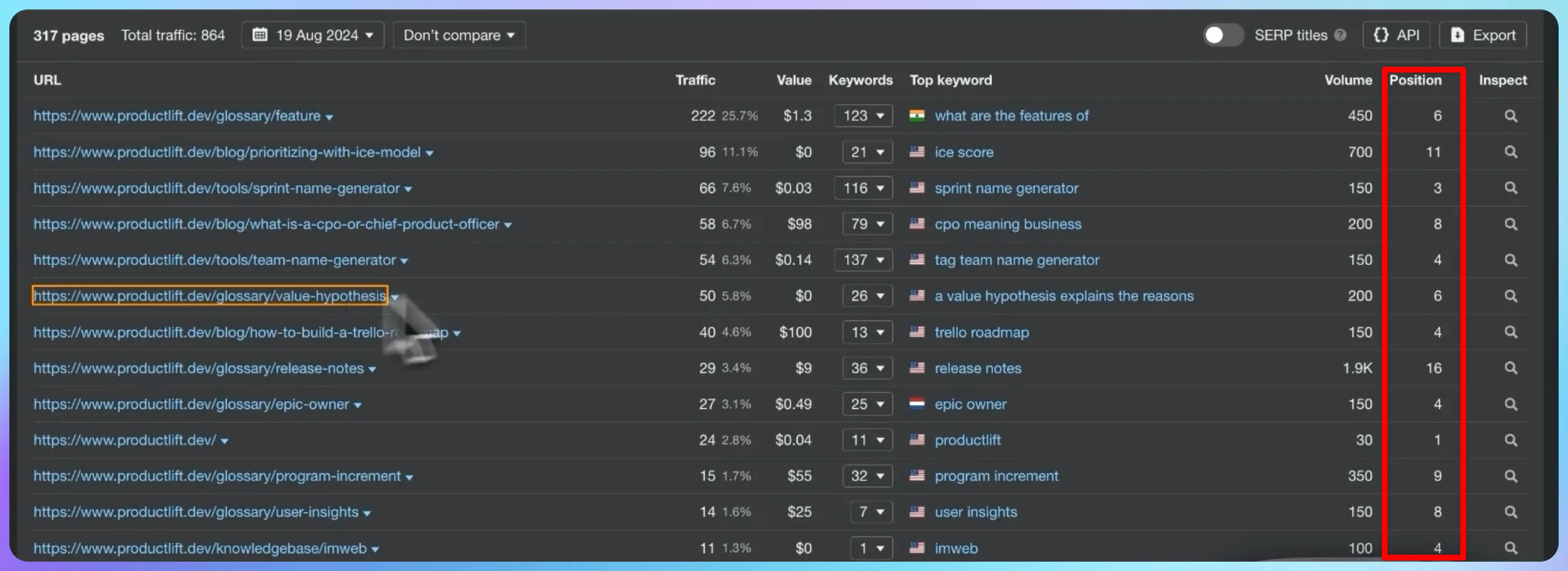Sort by the Volume column header

[1348, 80]
